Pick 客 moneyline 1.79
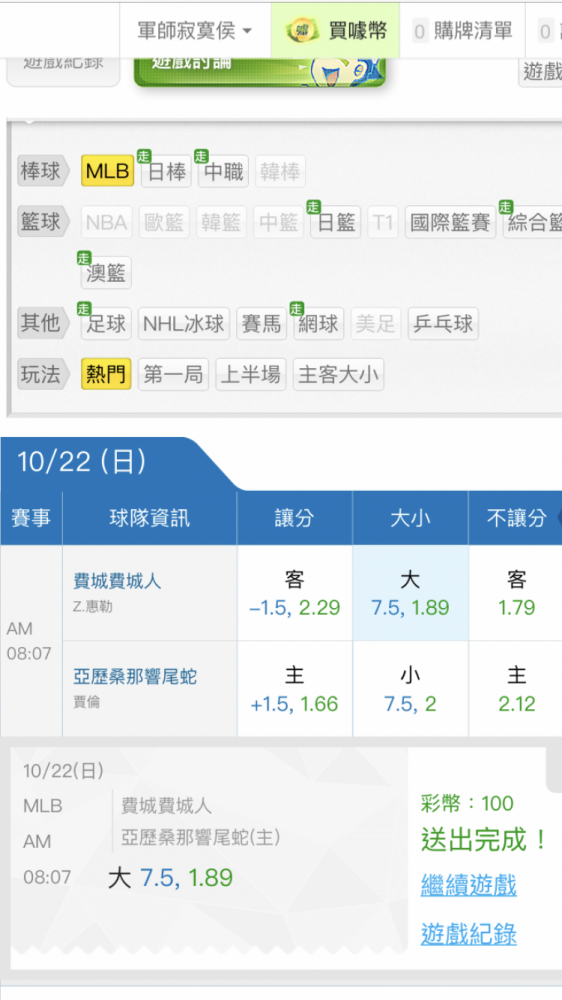Screen dimensions: 562x1000 pyautogui.click(x=516, y=593)
